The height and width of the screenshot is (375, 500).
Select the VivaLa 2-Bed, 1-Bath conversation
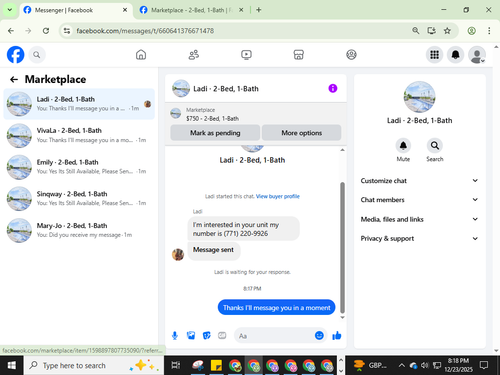click(x=79, y=135)
